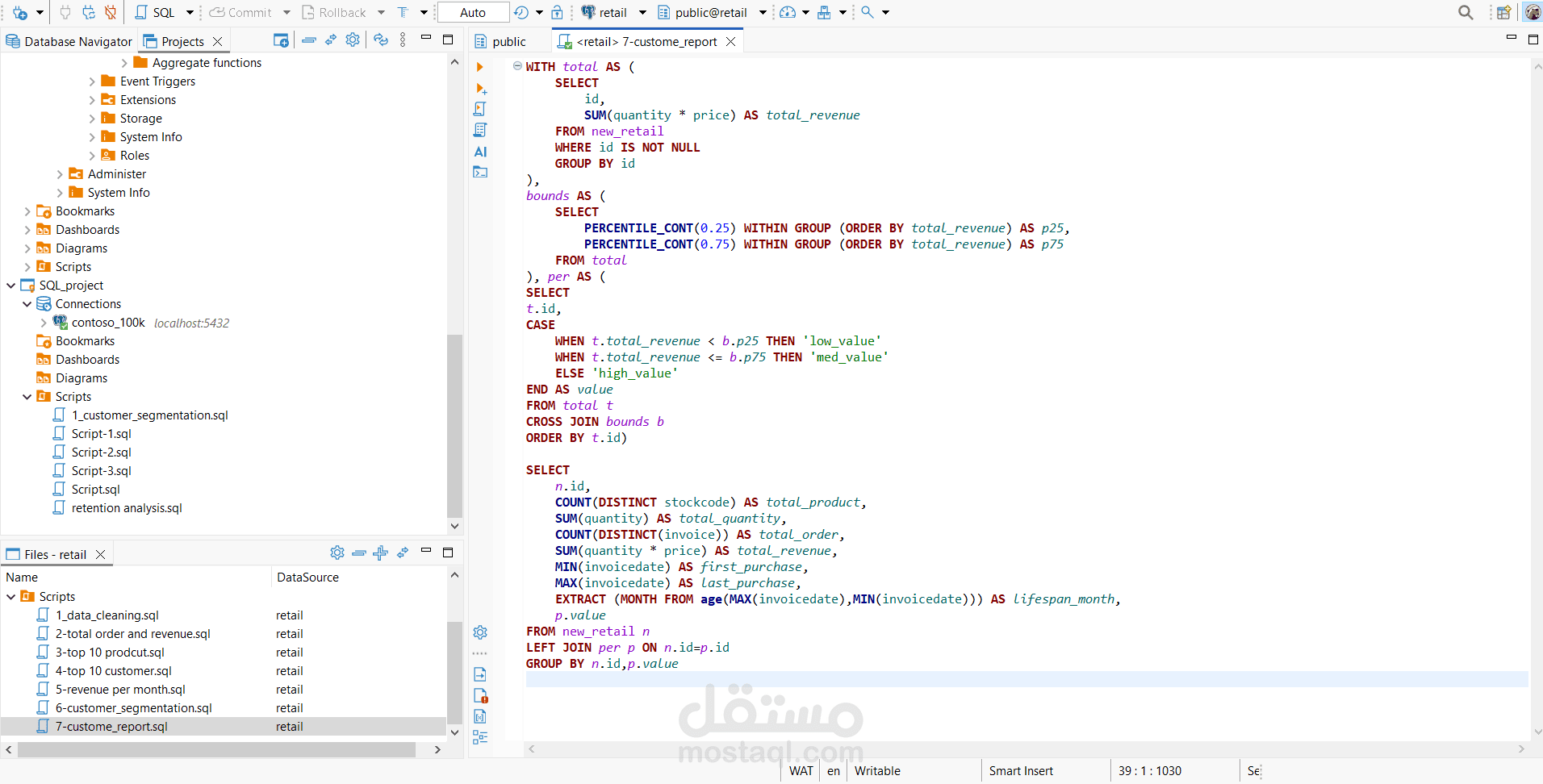This screenshot has height=784, width=1543.
Task: Open the SQL editor dropdown arrow
Action: (x=190, y=12)
